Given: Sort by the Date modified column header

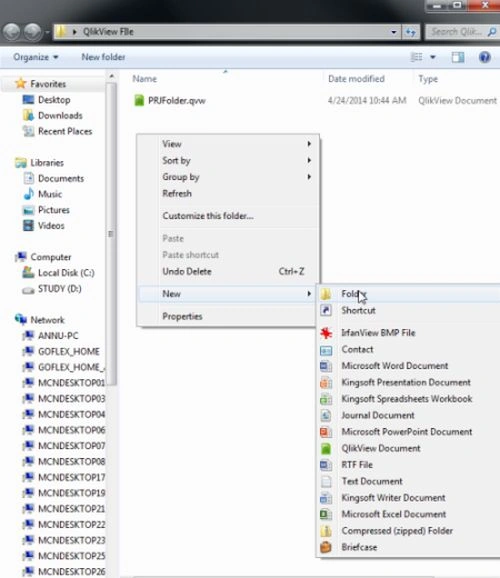Looking at the screenshot, I should [x=356, y=79].
